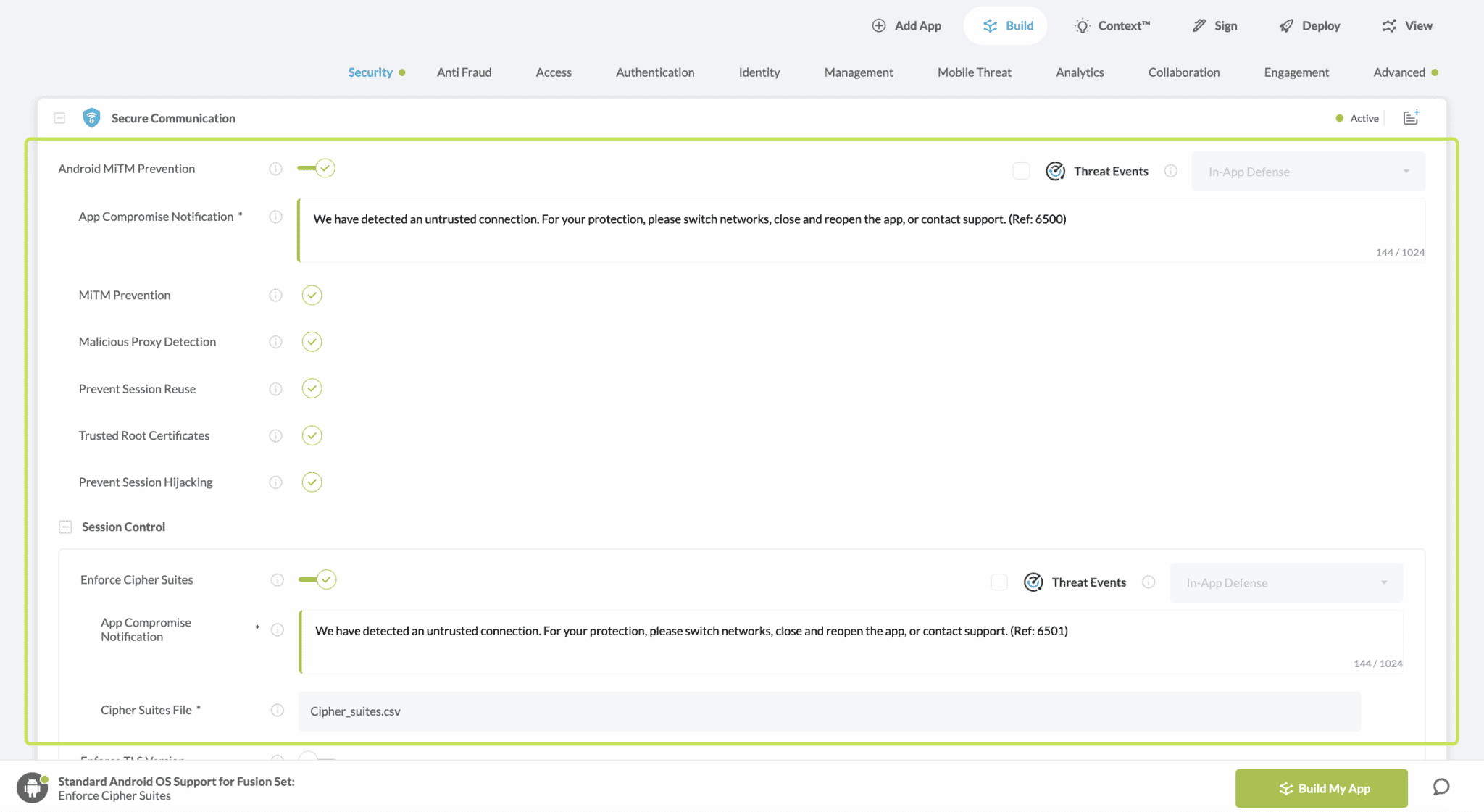Check the Threat Events checkbox for Enforce Cipher Suites
Screen dimensions: 1484x812
click(999, 582)
